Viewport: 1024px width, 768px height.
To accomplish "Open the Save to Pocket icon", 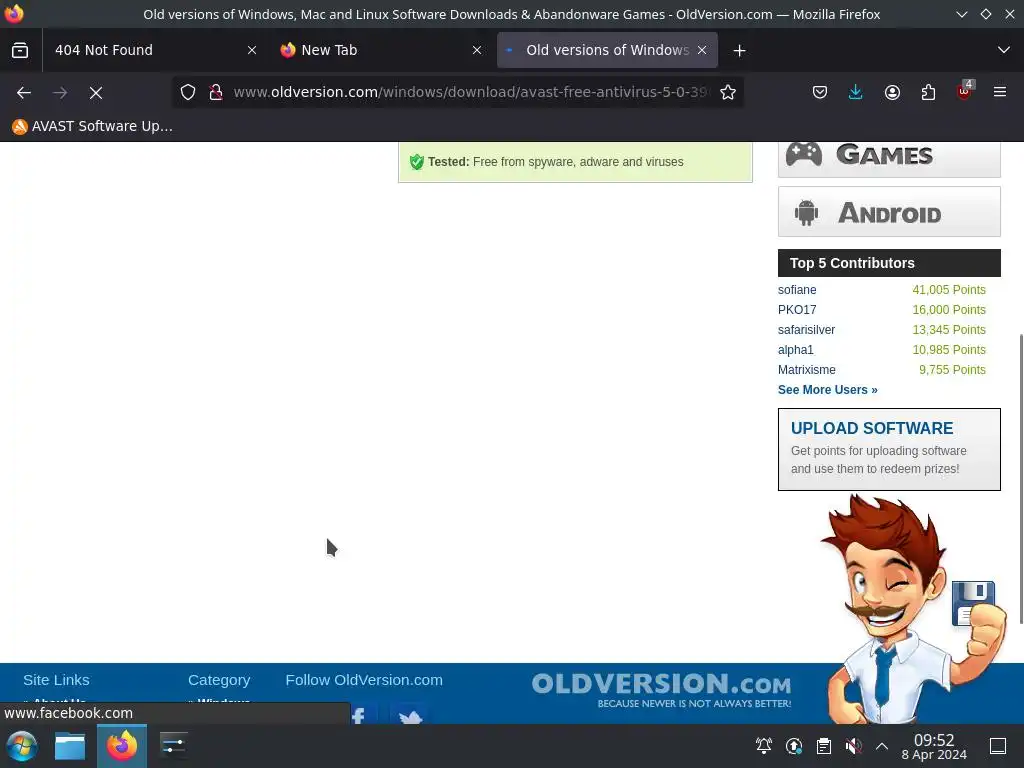I will click(820, 92).
